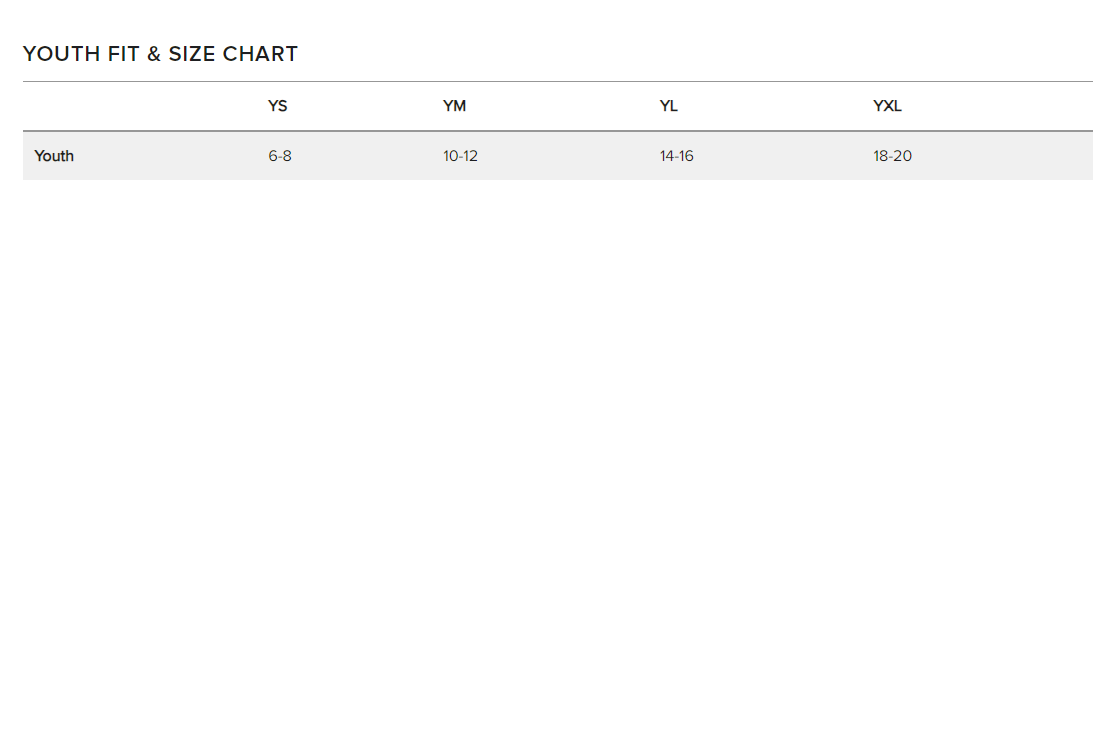The width and height of the screenshot is (1118, 736).
Task: Click the 10-12 size value
Action: coord(460,156)
